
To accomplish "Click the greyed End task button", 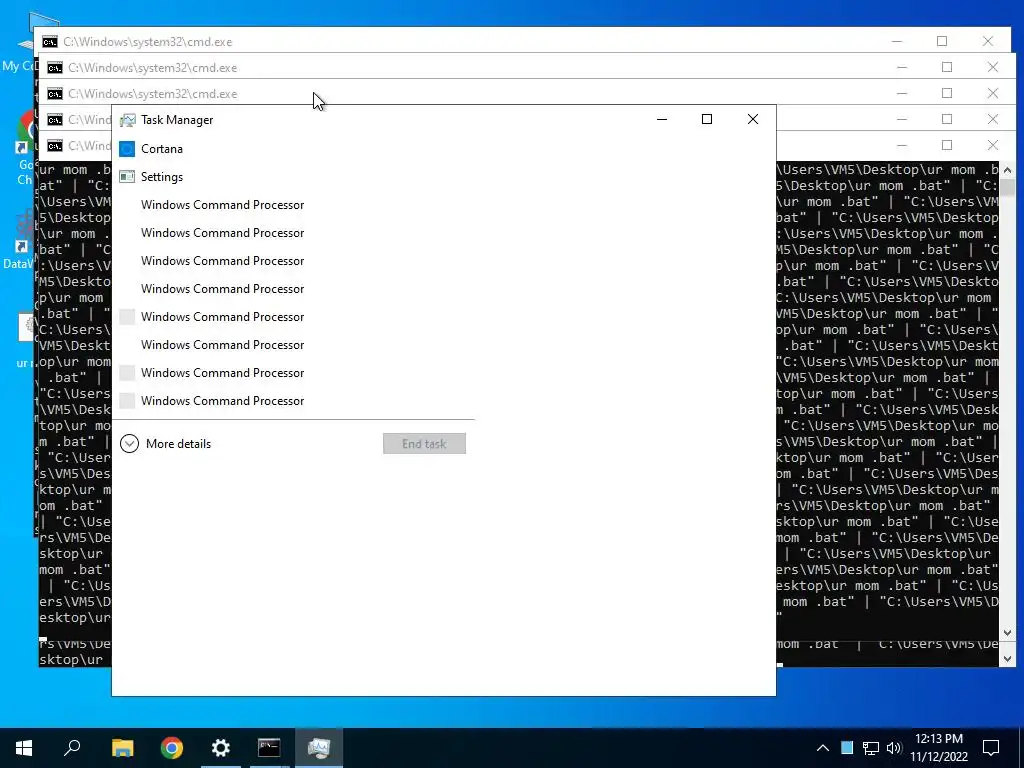I will coord(424,444).
